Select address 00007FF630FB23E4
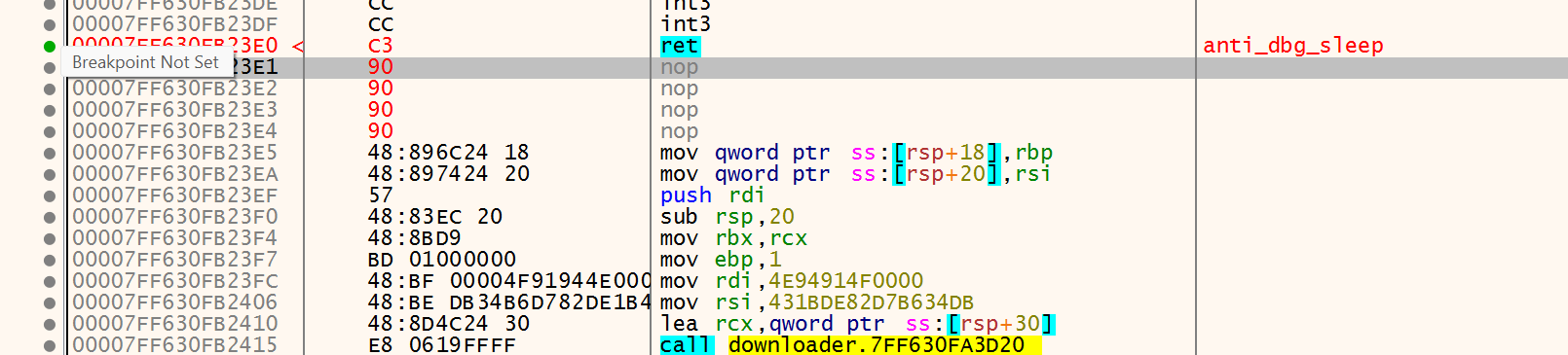Viewport: 1568px width, 355px height. (175, 131)
